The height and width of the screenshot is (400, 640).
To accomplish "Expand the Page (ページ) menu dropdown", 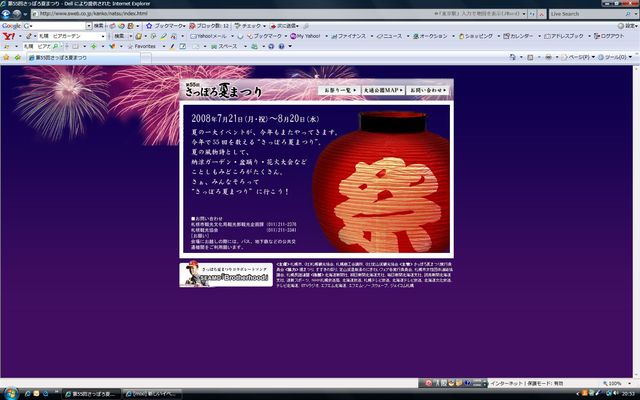I will 578,58.
